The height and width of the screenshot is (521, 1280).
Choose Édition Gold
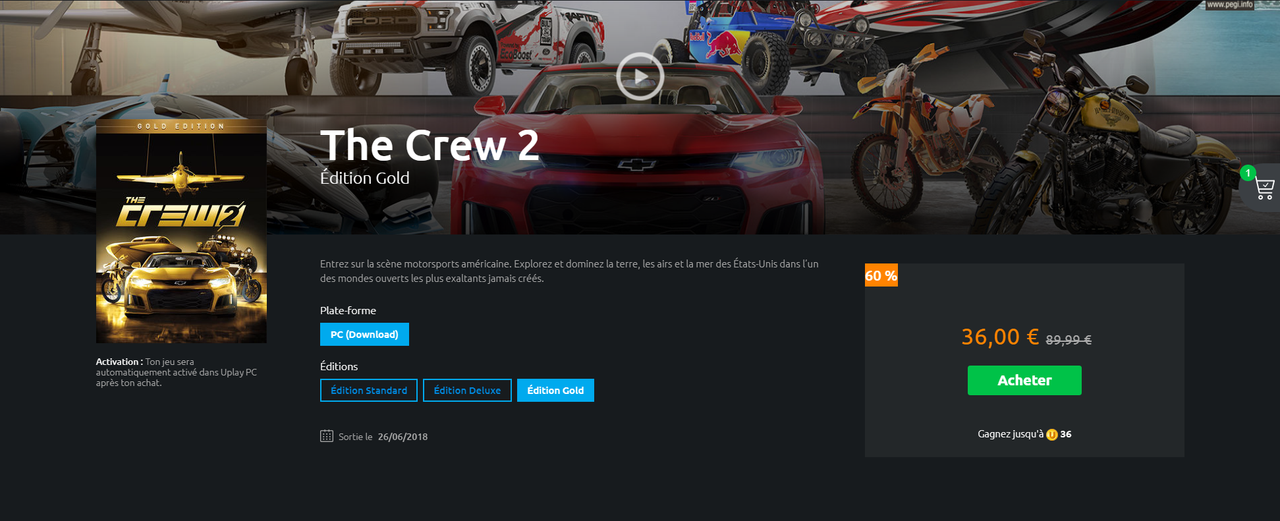(x=555, y=390)
